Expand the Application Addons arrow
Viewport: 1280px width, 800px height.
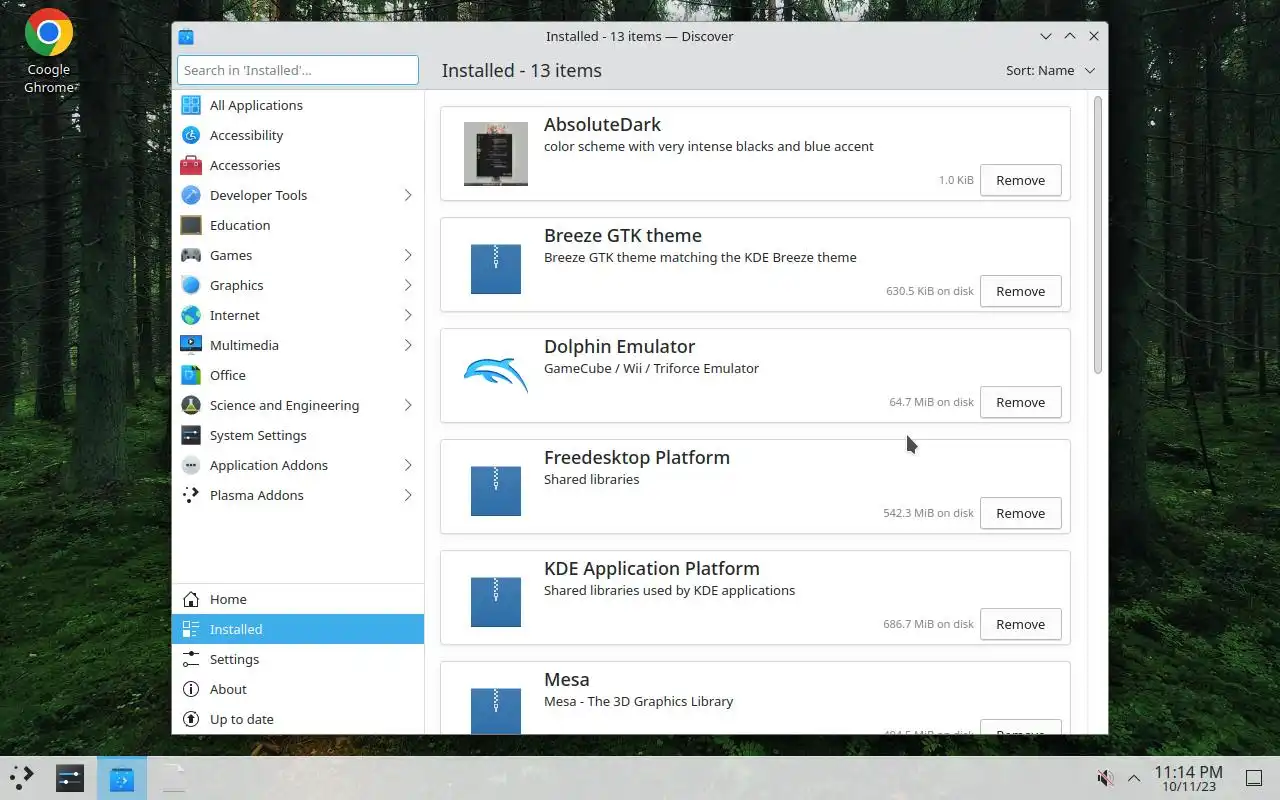click(x=408, y=465)
